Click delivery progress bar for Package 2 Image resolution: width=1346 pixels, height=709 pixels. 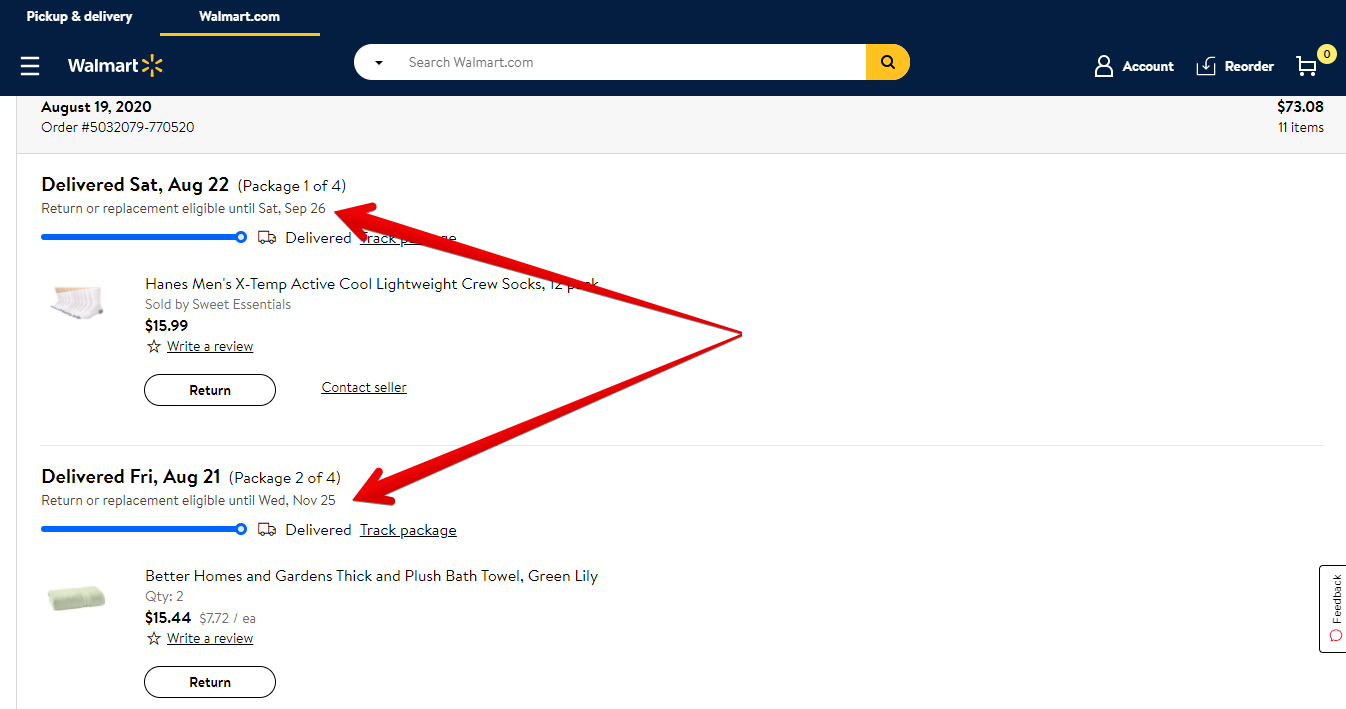click(144, 529)
